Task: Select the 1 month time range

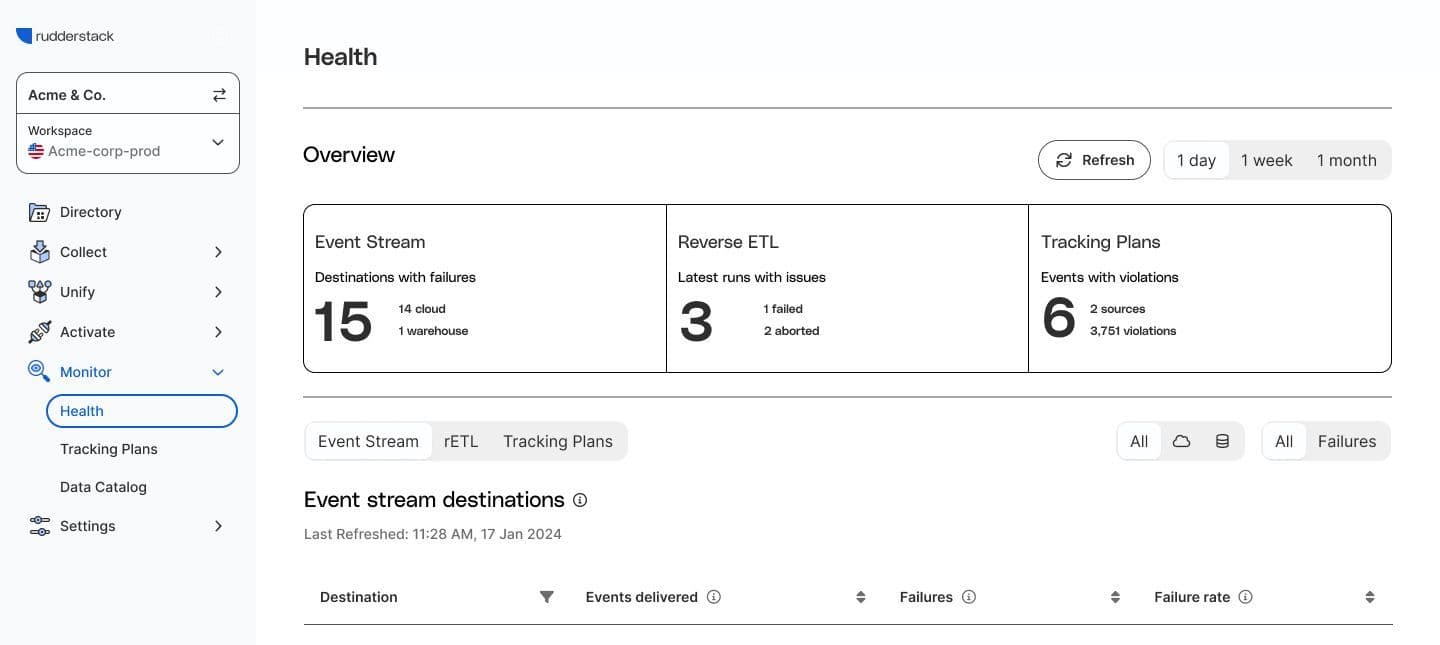Action: coord(1346,160)
